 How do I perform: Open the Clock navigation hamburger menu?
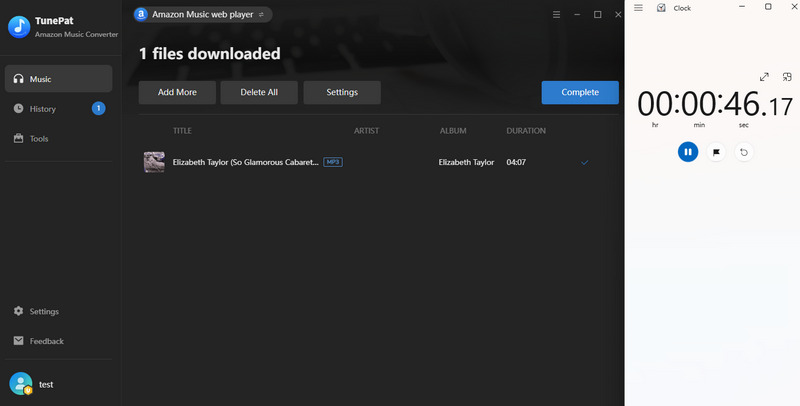pyautogui.click(x=638, y=8)
